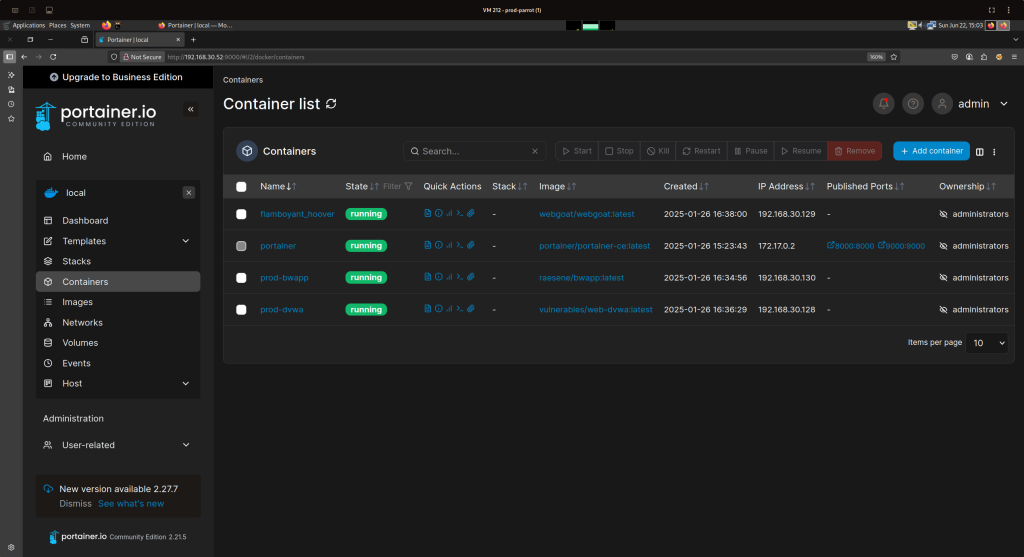The height and width of the screenshot is (557, 1024).
Task: Open stats for flamboyant_hoover container
Action: 449,214
